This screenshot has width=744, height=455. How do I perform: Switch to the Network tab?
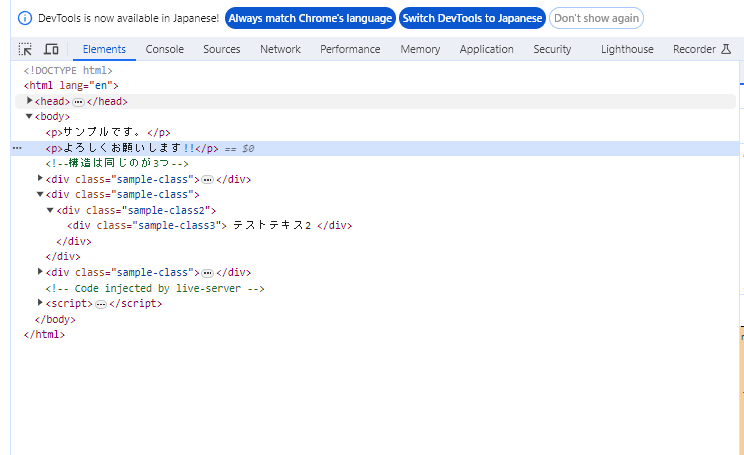[280, 49]
